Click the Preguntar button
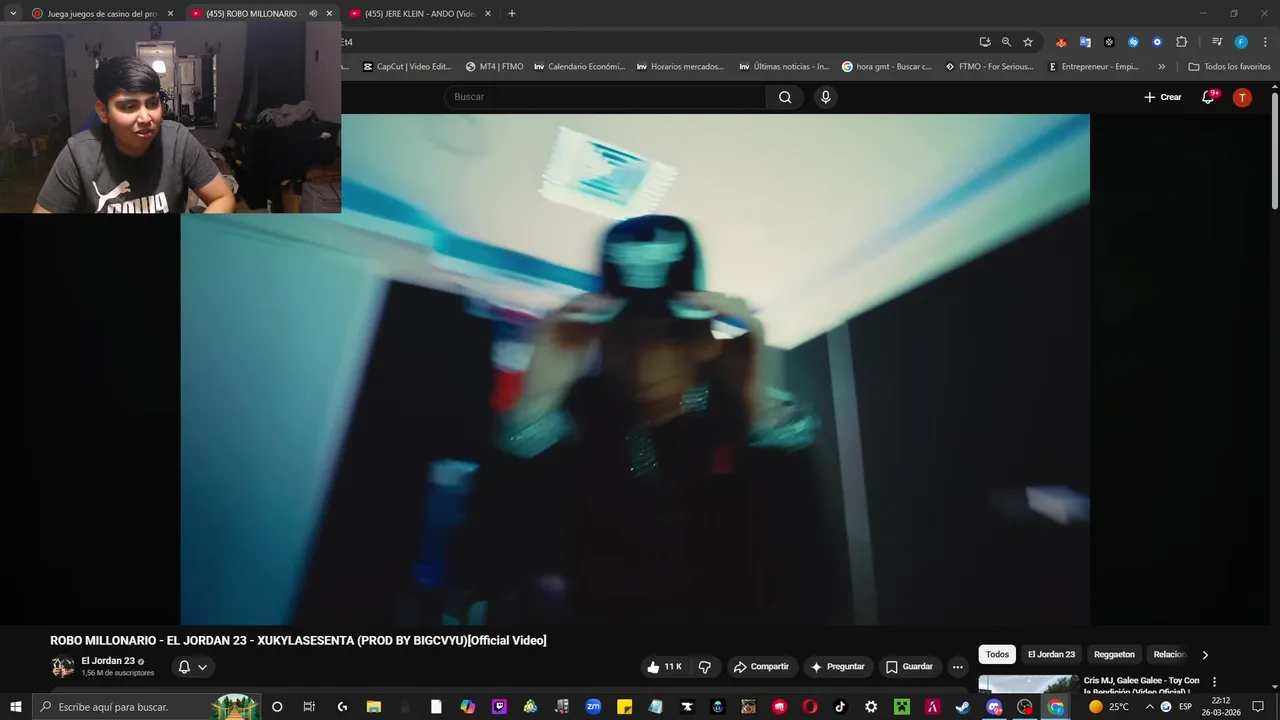The image size is (1280, 720). (838, 667)
